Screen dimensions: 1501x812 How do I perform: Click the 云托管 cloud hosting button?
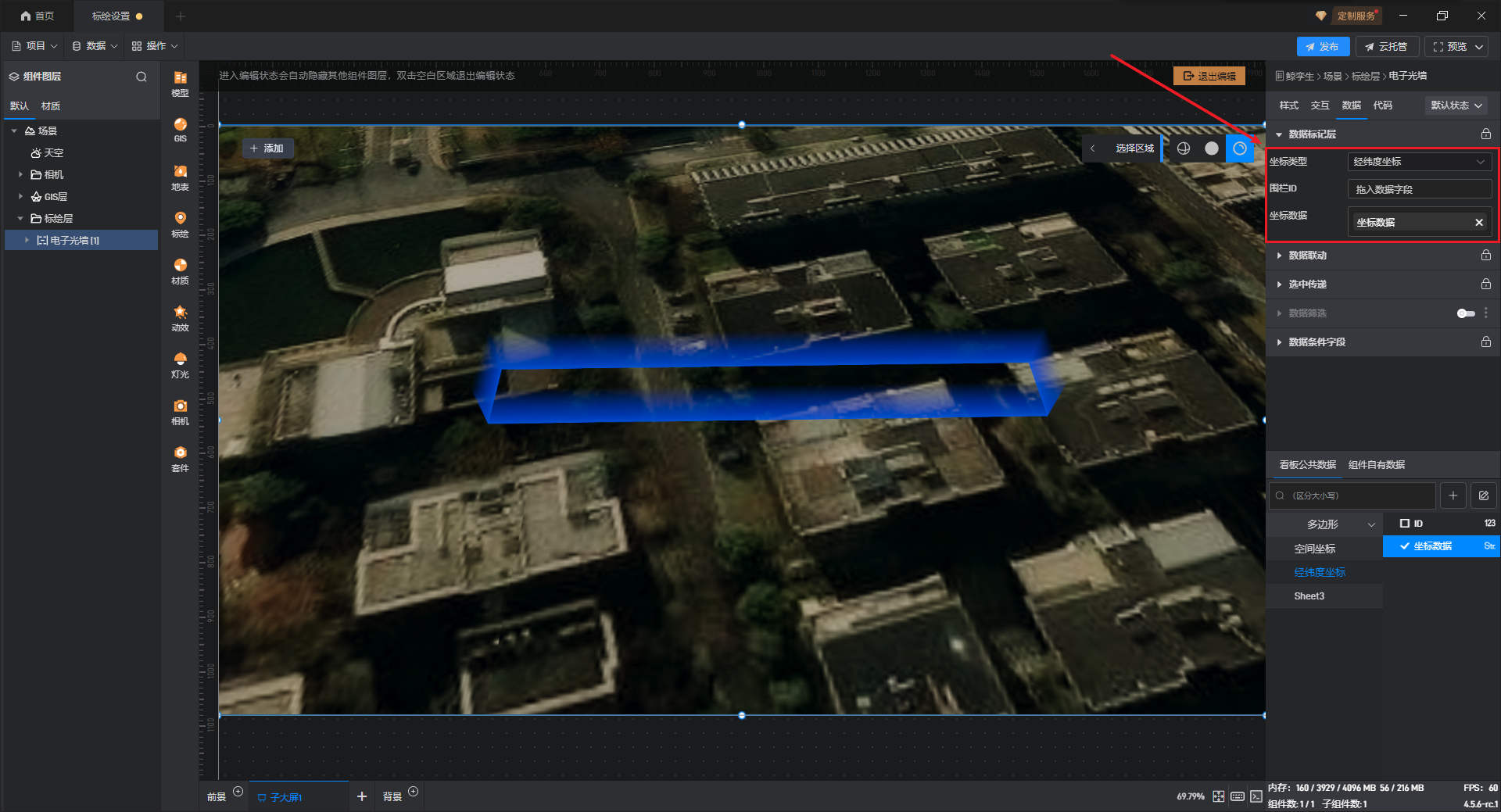[1387, 47]
